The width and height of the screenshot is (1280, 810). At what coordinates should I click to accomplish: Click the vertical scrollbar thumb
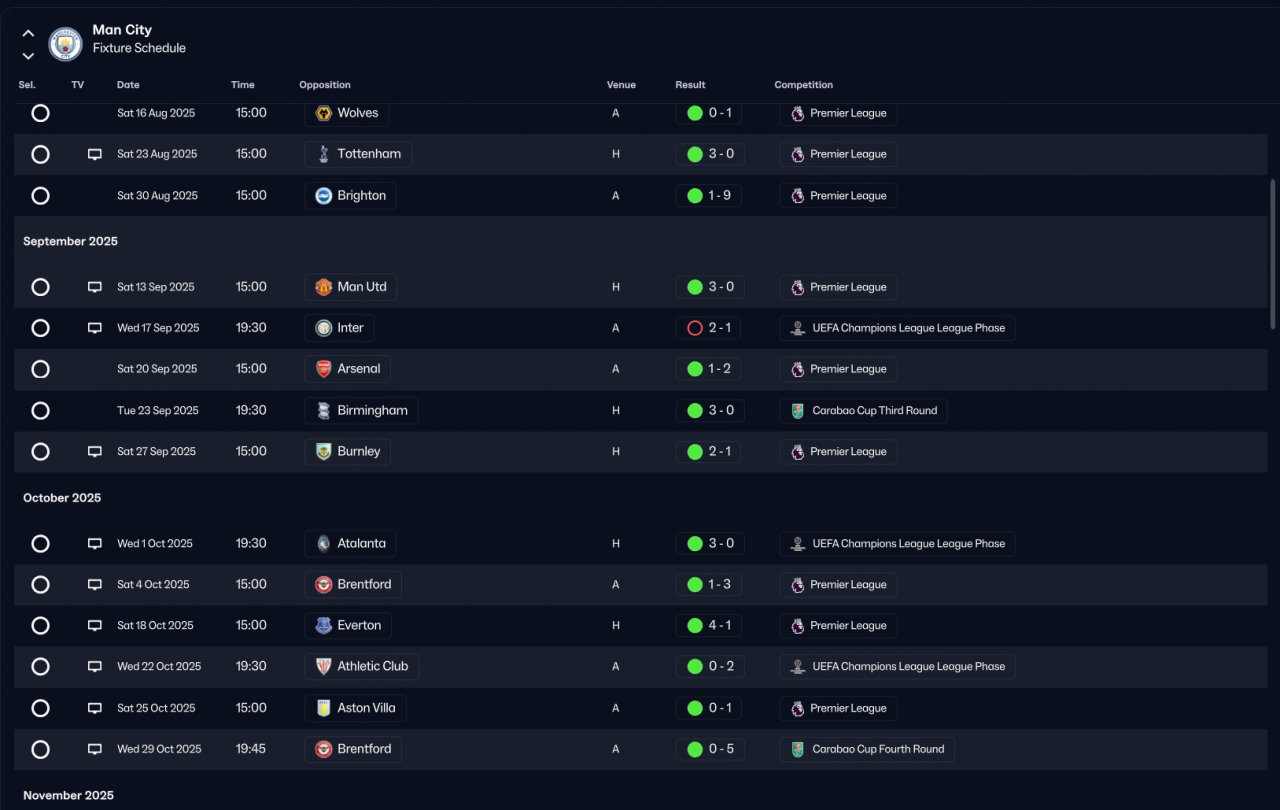click(x=1273, y=254)
